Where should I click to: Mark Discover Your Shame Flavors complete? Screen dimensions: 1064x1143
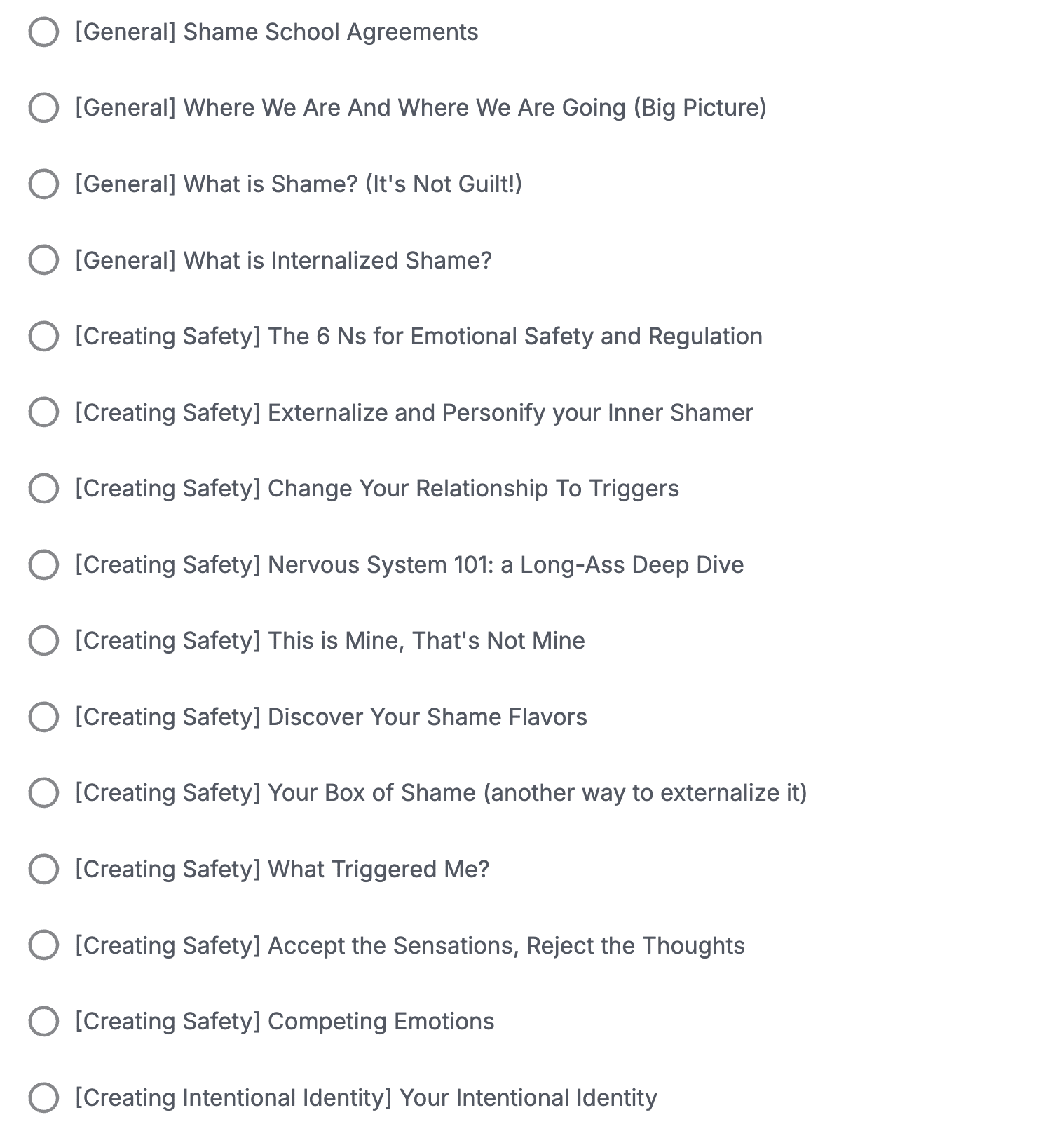(x=43, y=717)
